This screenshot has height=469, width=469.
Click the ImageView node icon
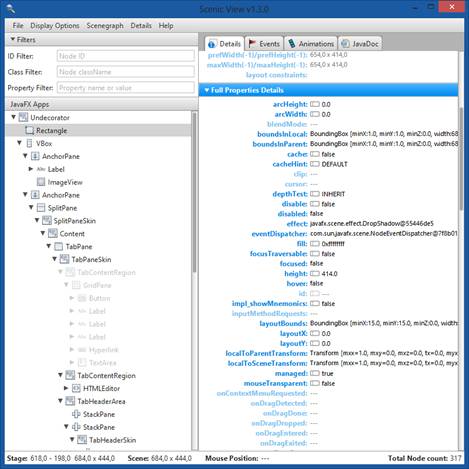(41, 182)
